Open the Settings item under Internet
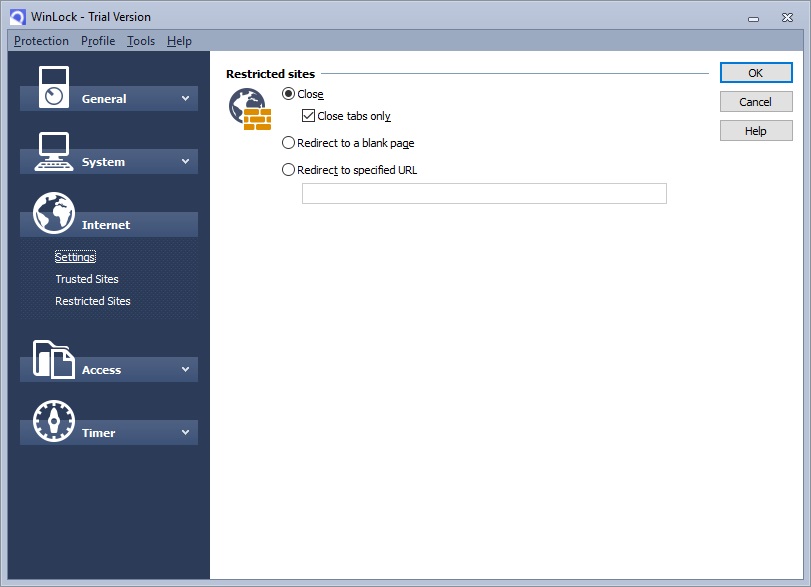The image size is (811, 587). tap(76, 257)
